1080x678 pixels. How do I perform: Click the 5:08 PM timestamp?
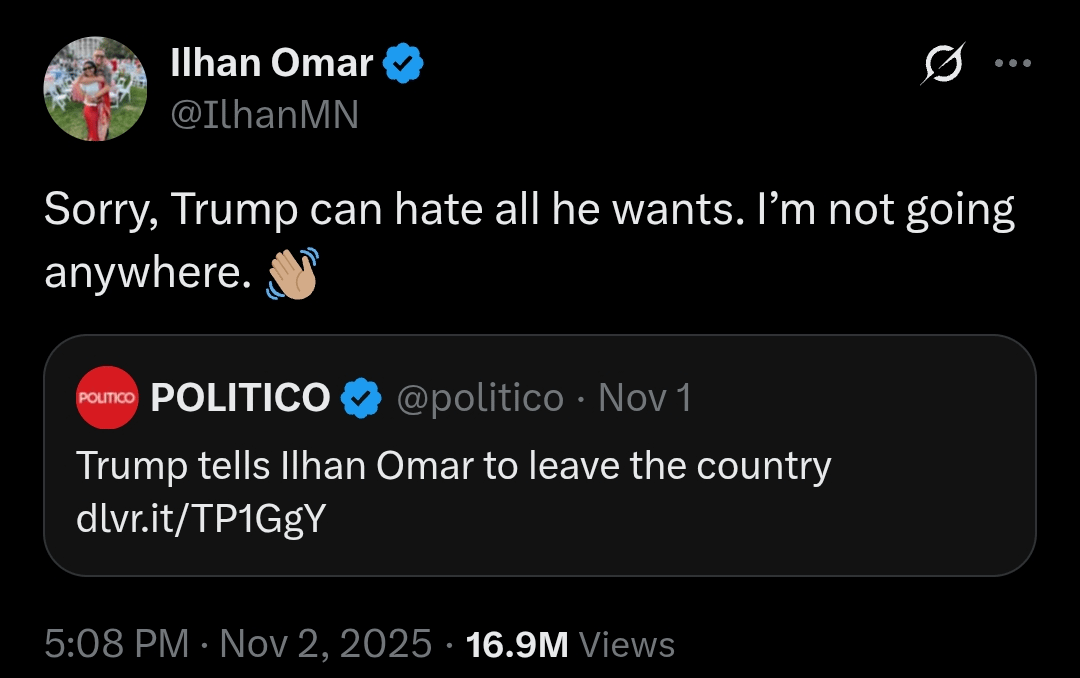pos(117,644)
